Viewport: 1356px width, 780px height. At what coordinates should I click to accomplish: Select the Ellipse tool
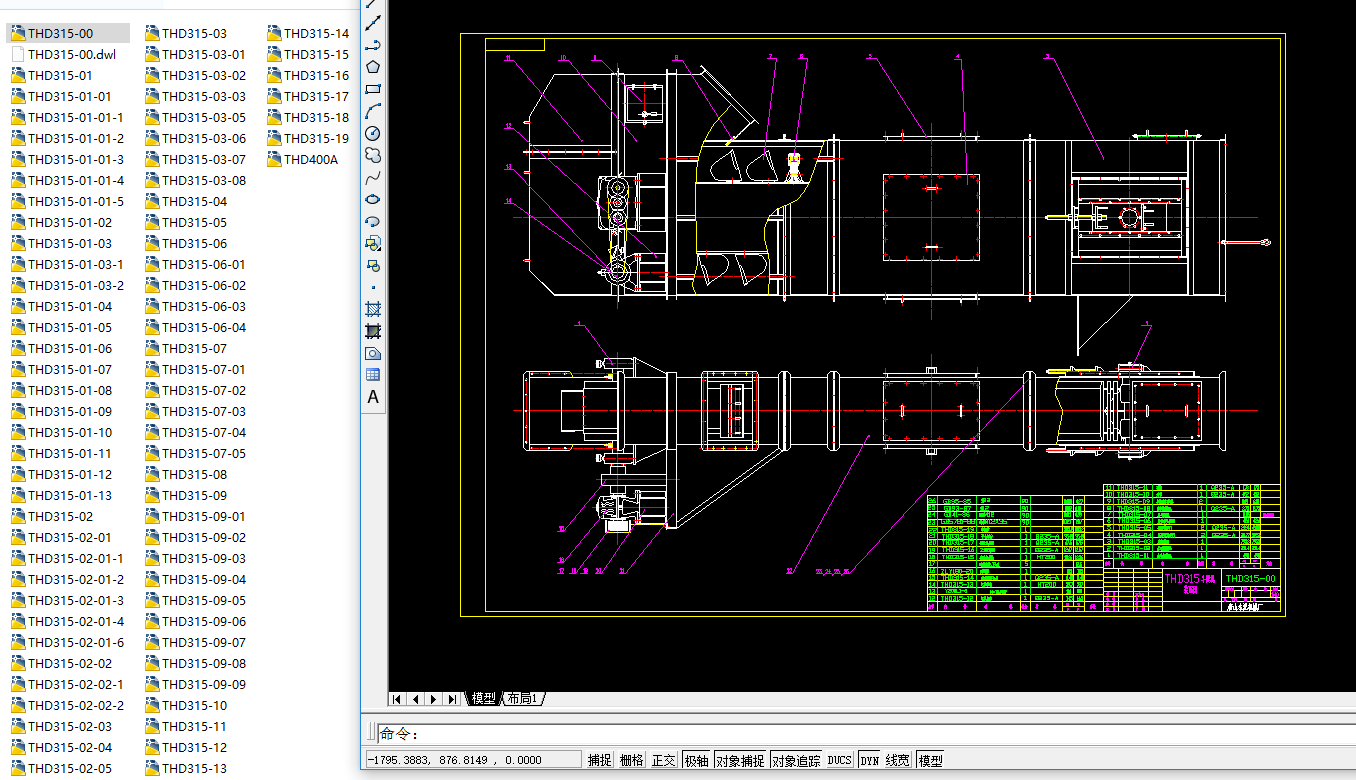click(373, 199)
